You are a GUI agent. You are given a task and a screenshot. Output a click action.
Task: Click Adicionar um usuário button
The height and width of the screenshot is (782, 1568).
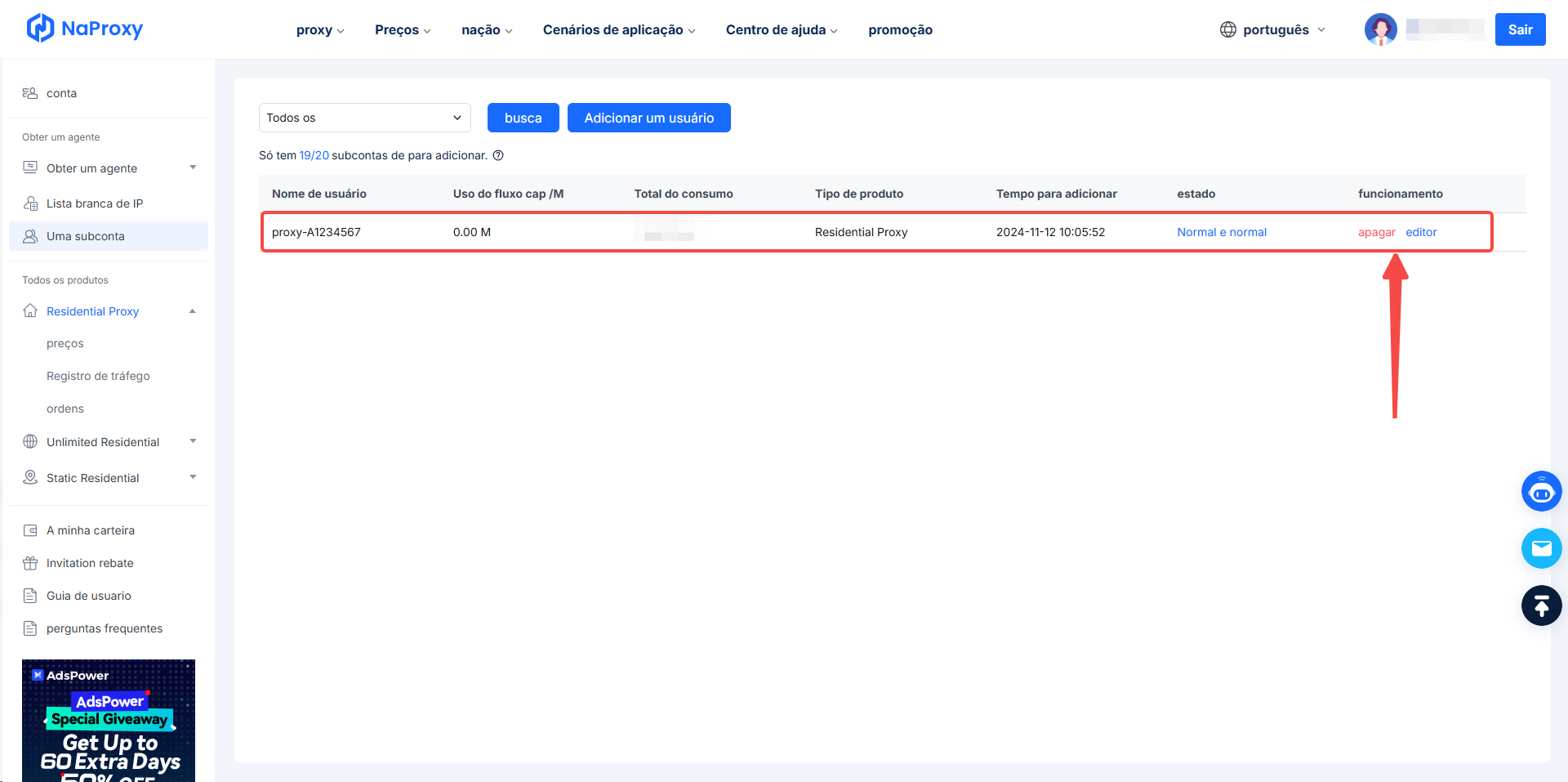(649, 118)
